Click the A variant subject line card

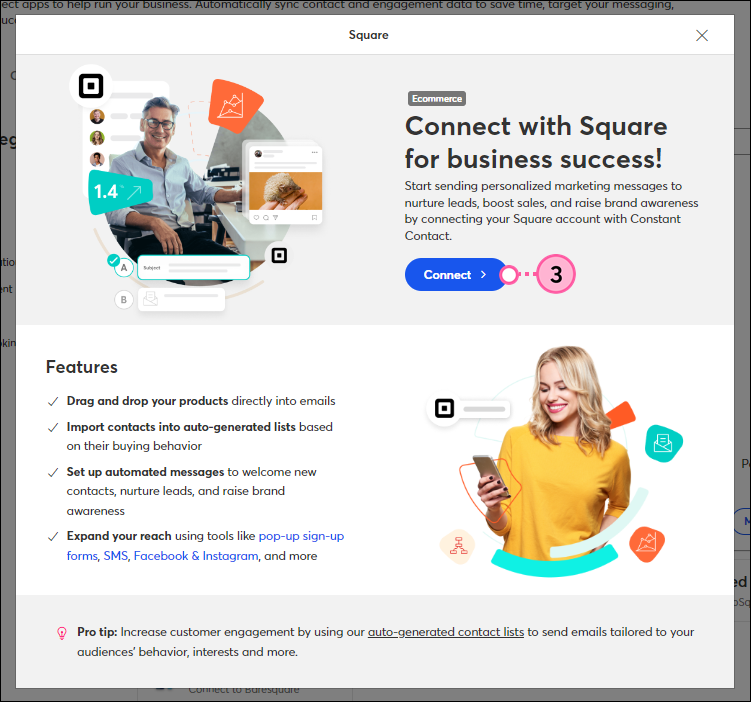pos(193,268)
